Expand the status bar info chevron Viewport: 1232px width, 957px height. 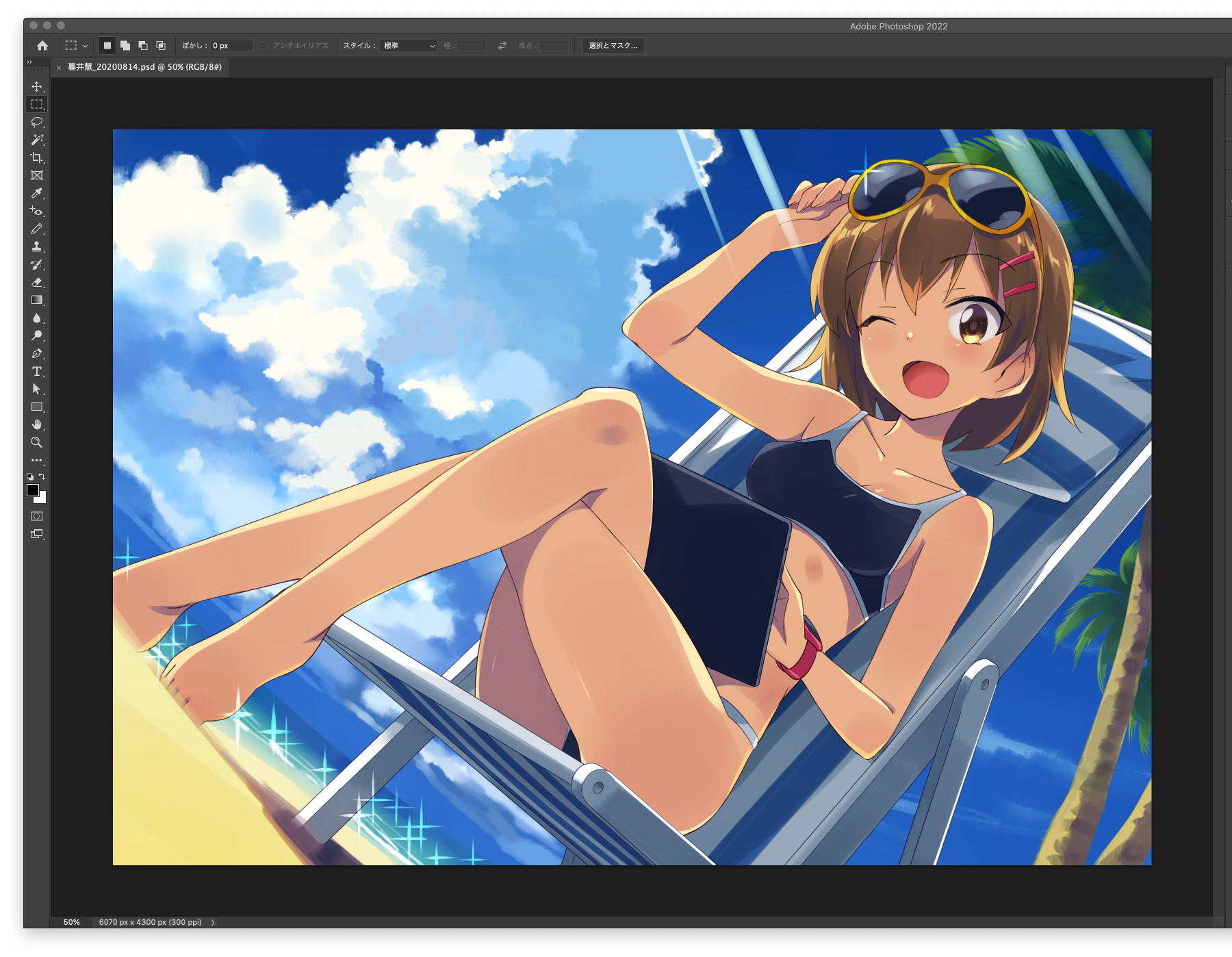pyautogui.click(x=213, y=922)
